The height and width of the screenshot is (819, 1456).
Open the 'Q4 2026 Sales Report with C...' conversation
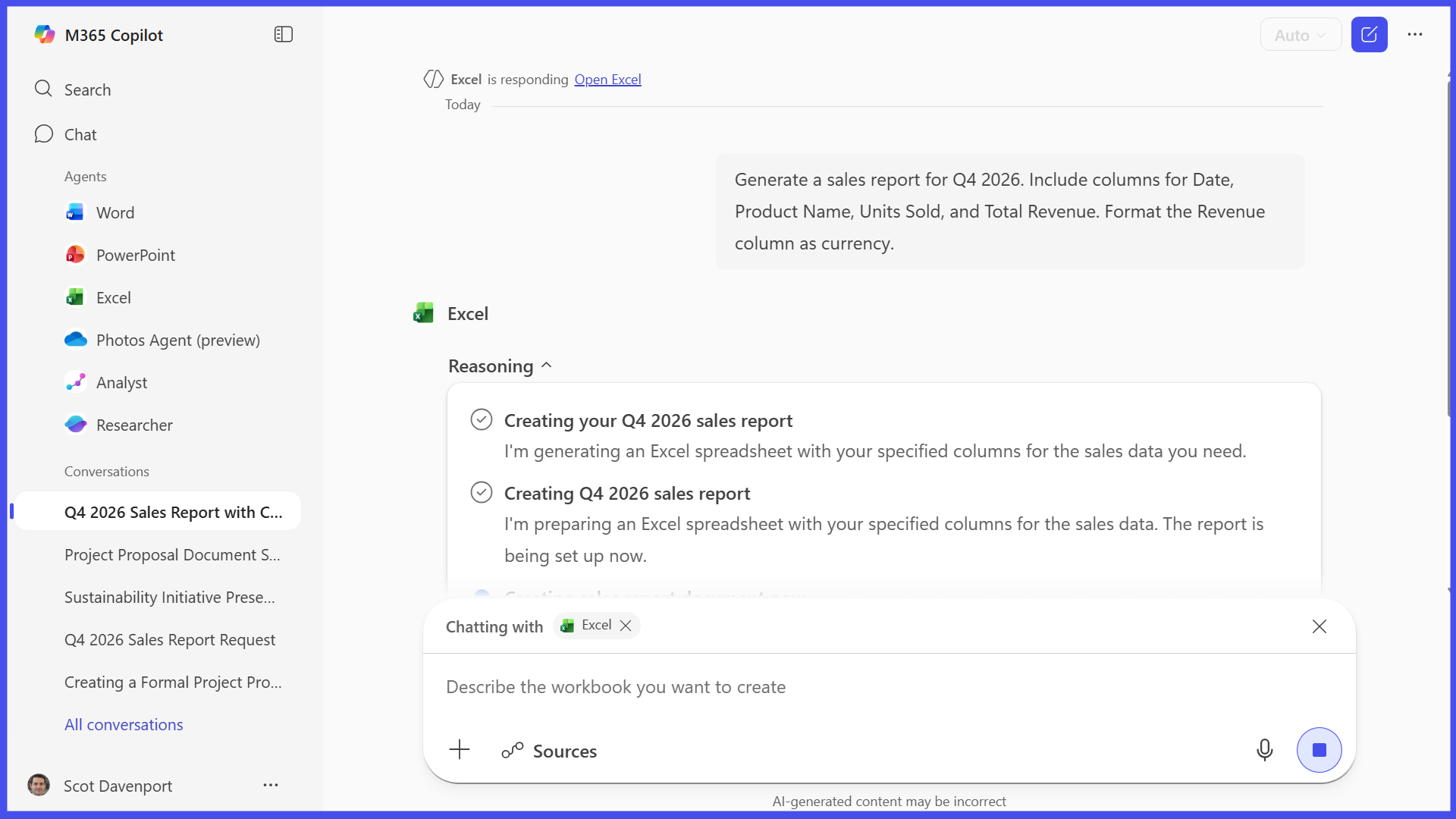pyautogui.click(x=158, y=512)
